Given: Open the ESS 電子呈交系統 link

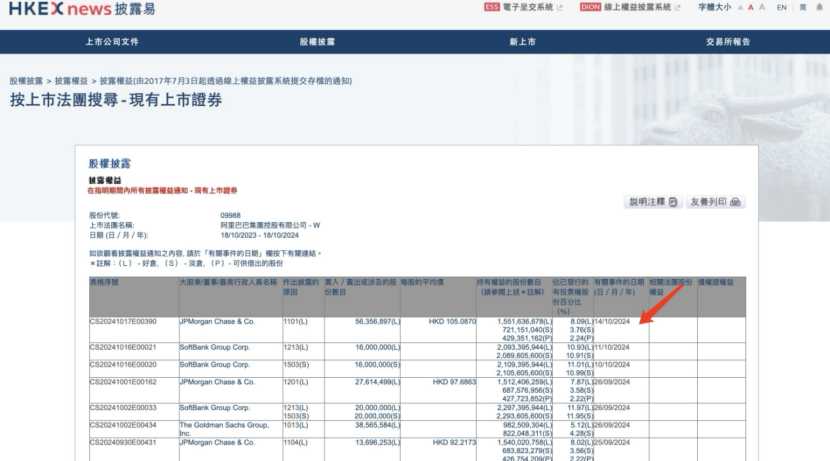Looking at the screenshot, I should point(524,7).
